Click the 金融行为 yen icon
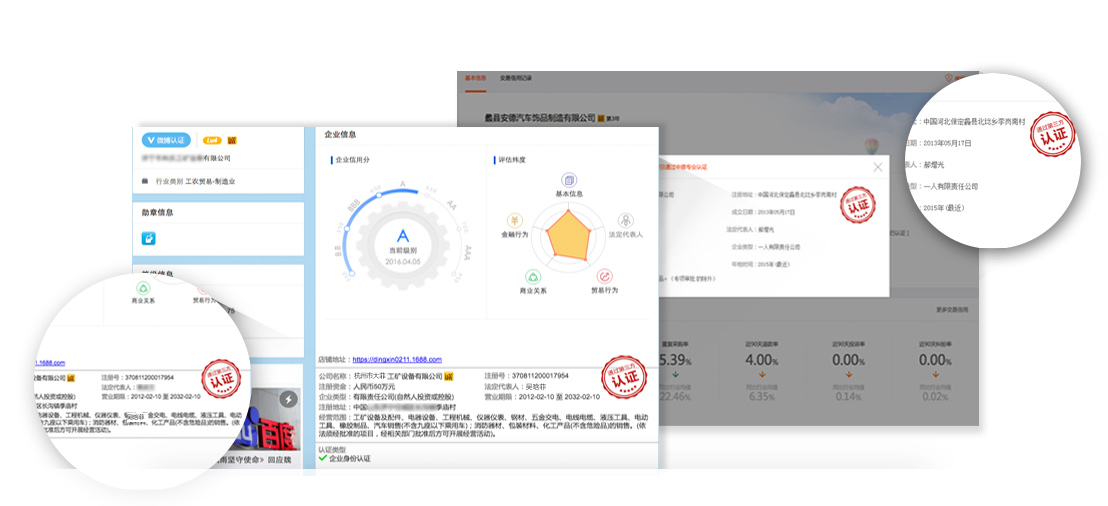1108x506 pixels. 514,220
